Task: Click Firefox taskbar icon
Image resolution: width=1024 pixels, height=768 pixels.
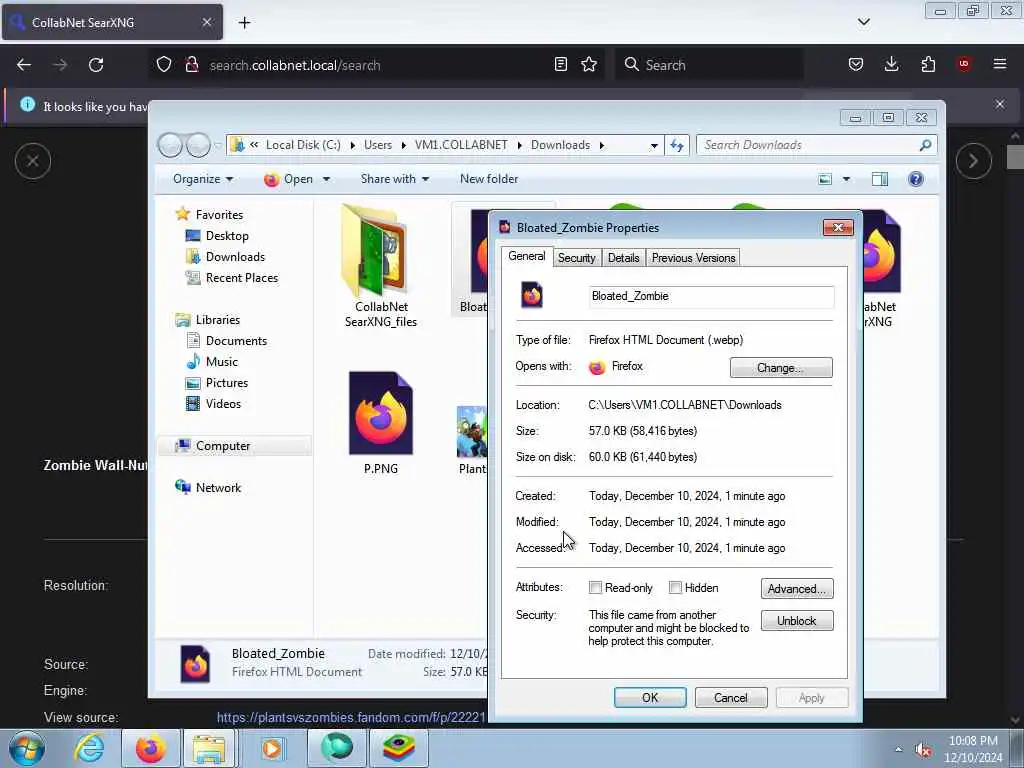Action: [150, 748]
